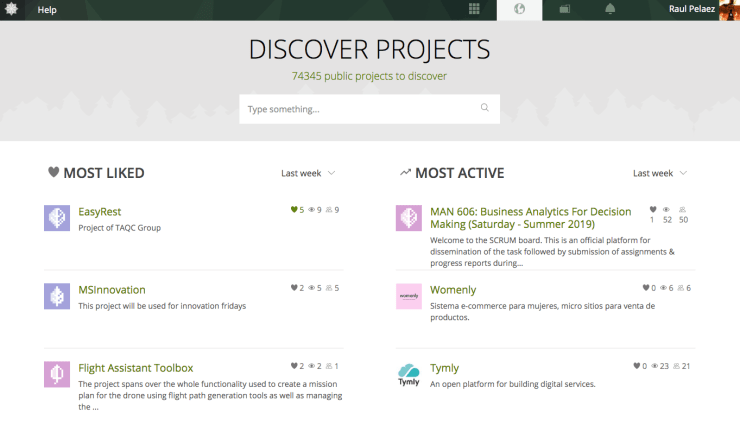This screenshot has width=740, height=426.
Task: Click the Taiga logo in the top bar
Action: pyautogui.click(x=11, y=10)
